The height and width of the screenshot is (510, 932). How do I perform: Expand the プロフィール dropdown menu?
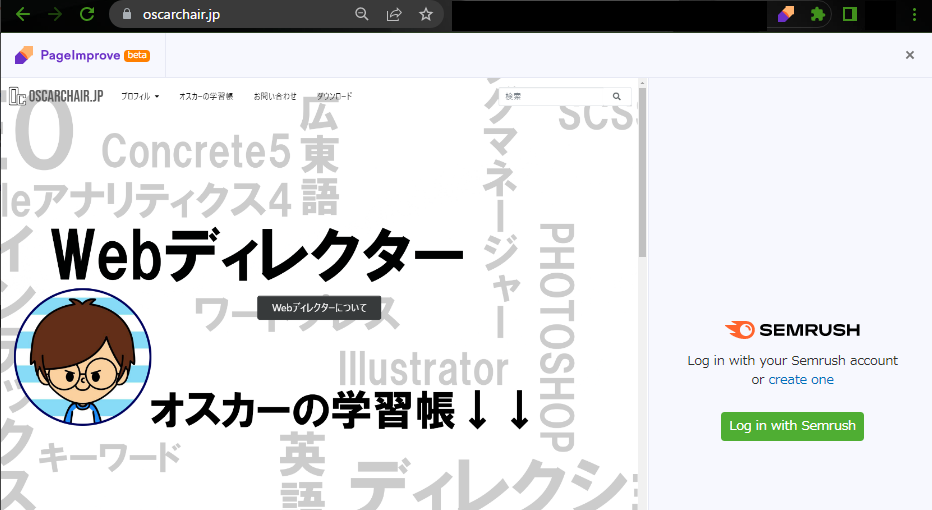tap(139, 96)
